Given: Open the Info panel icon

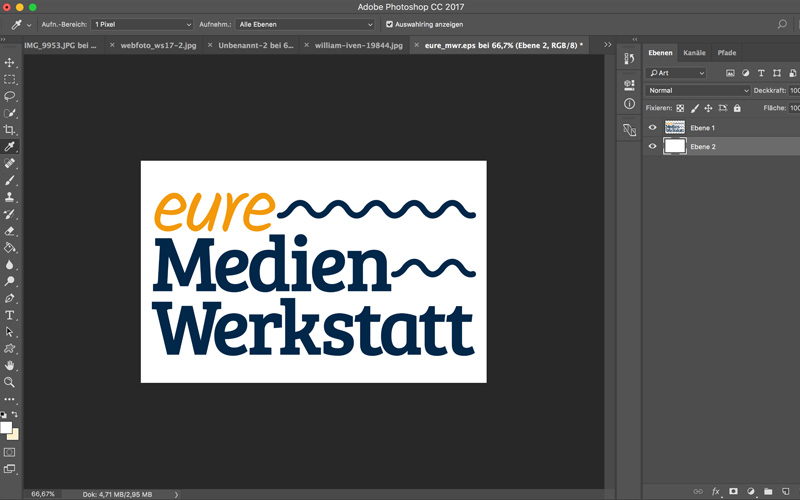Looking at the screenshot, I should (629, 104).
